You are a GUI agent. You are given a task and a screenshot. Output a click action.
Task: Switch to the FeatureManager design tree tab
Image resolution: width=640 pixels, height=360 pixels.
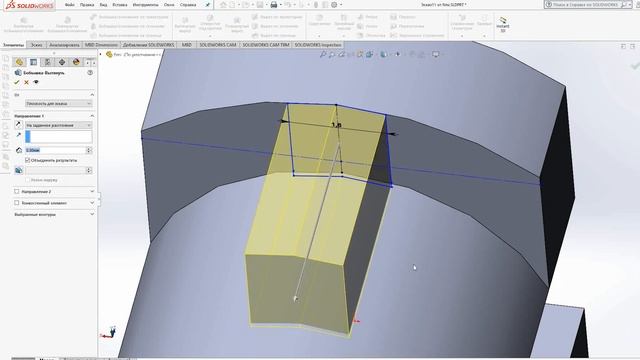(x=19, y=62)
